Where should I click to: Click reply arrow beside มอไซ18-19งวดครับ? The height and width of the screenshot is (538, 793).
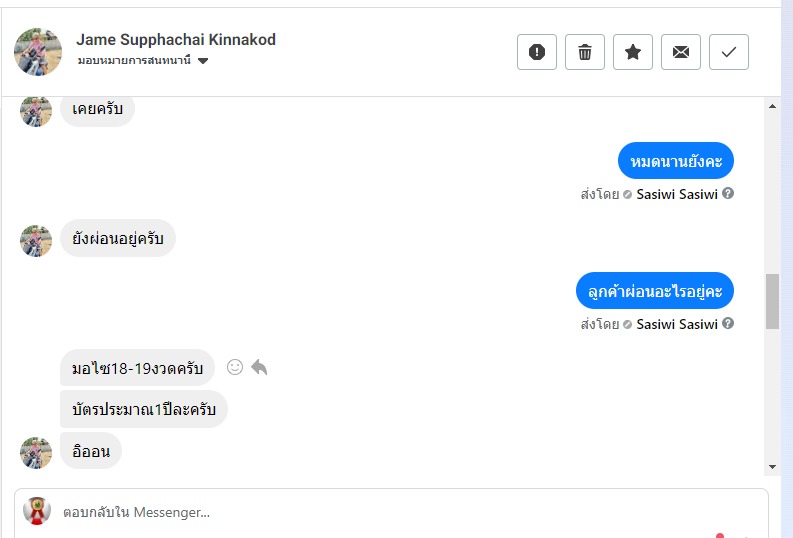pyautogui.click(x=259, y=367)
